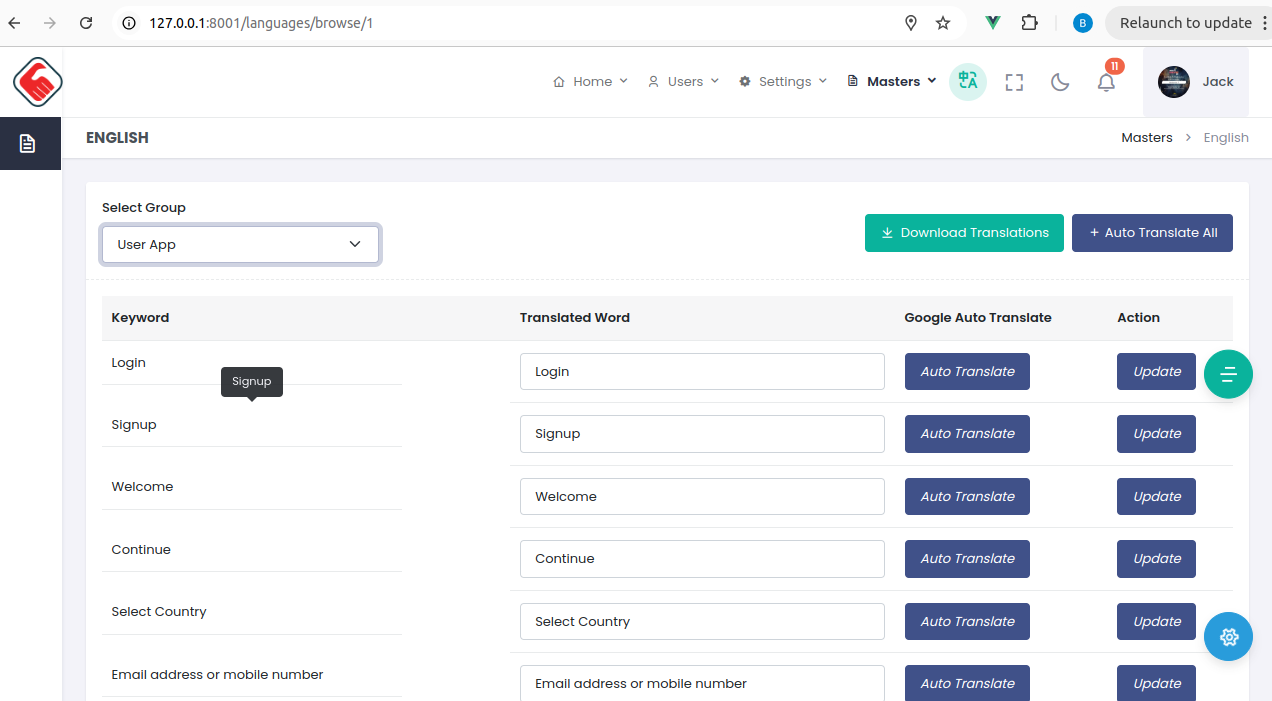This screenshot has width=1272, height=701.
Task: Open the Home menu
Action: [x=590, y=82]
